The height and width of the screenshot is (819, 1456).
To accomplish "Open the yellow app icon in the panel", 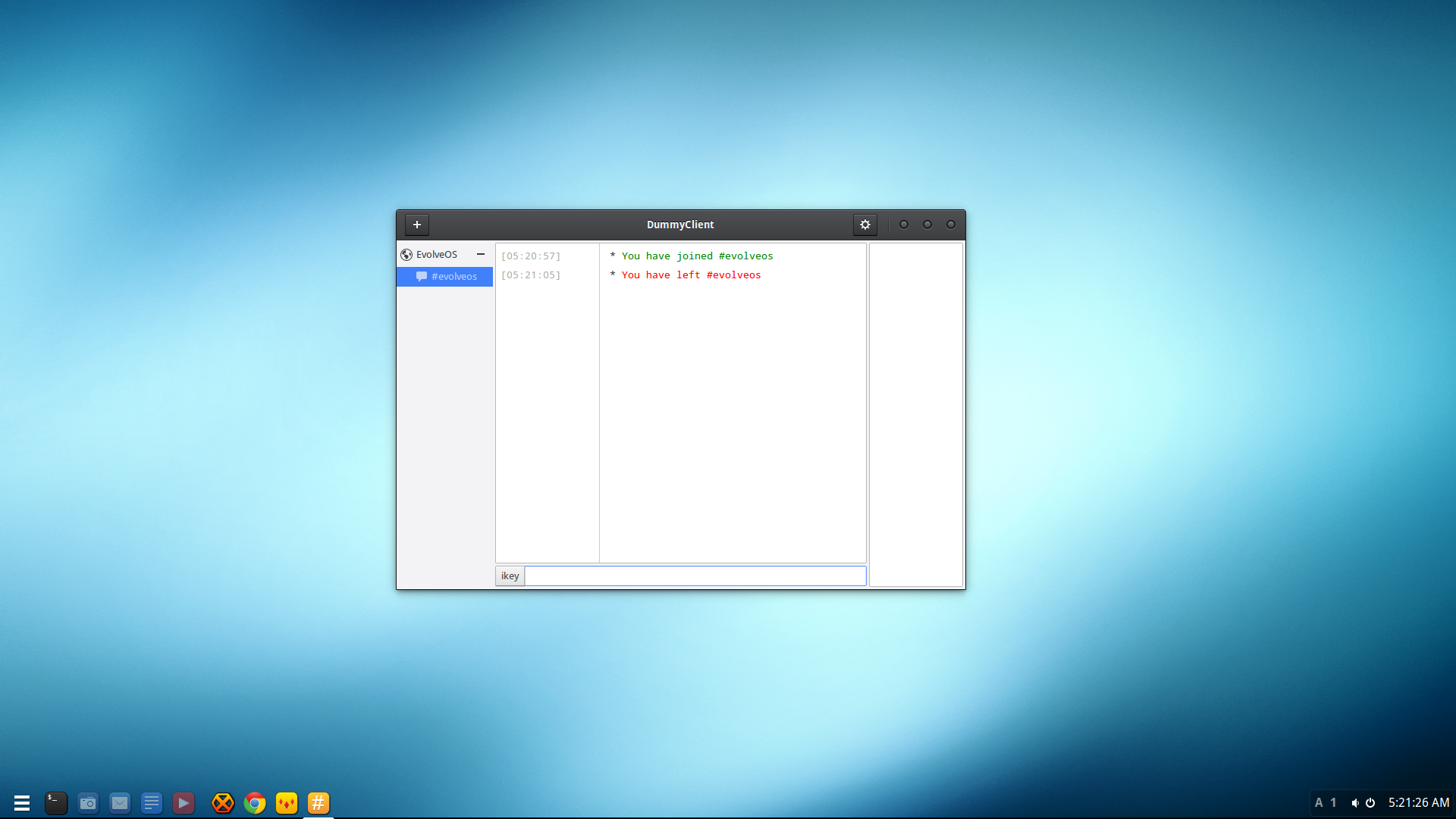I will pos(287,803).
